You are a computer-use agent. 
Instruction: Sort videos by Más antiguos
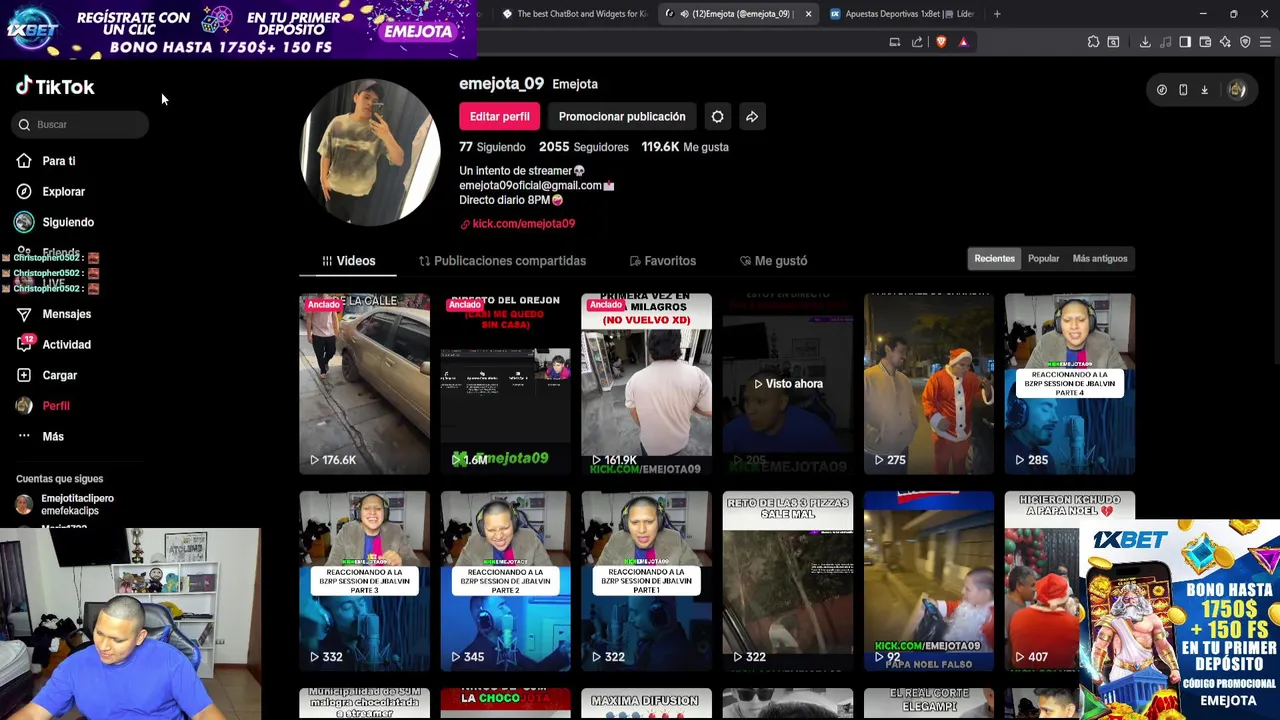[1099, 258]
